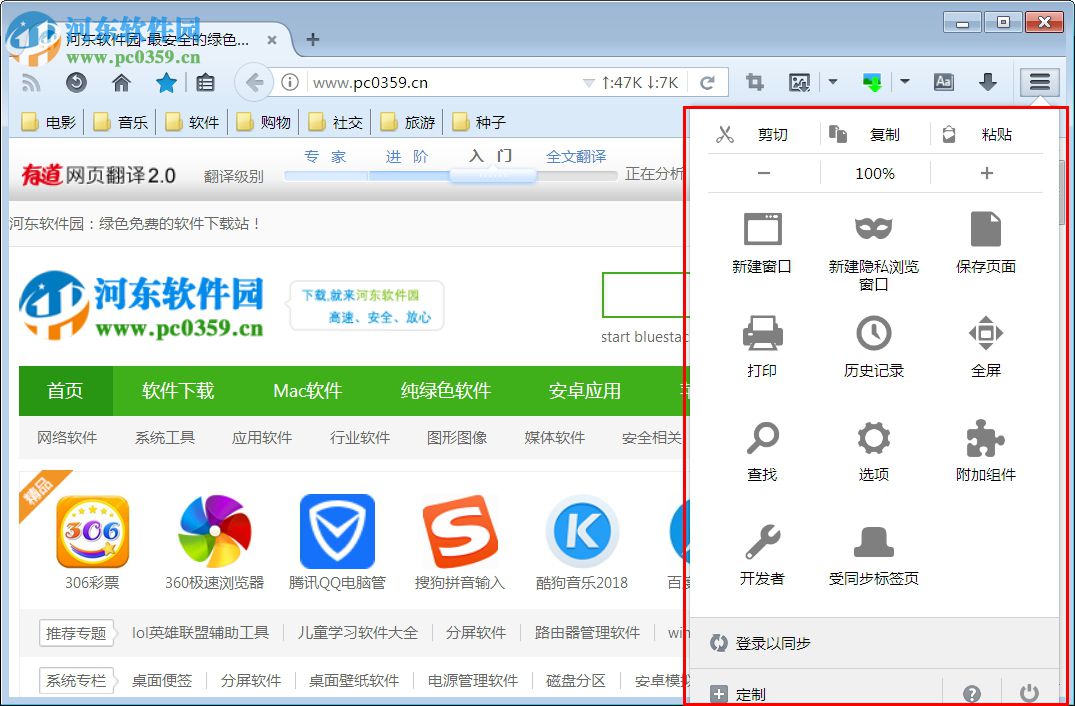Viewport: 1075px width, 706px height.
Task: Expand the screenshot tool dropdown arrow
Action: pos(833,82)
